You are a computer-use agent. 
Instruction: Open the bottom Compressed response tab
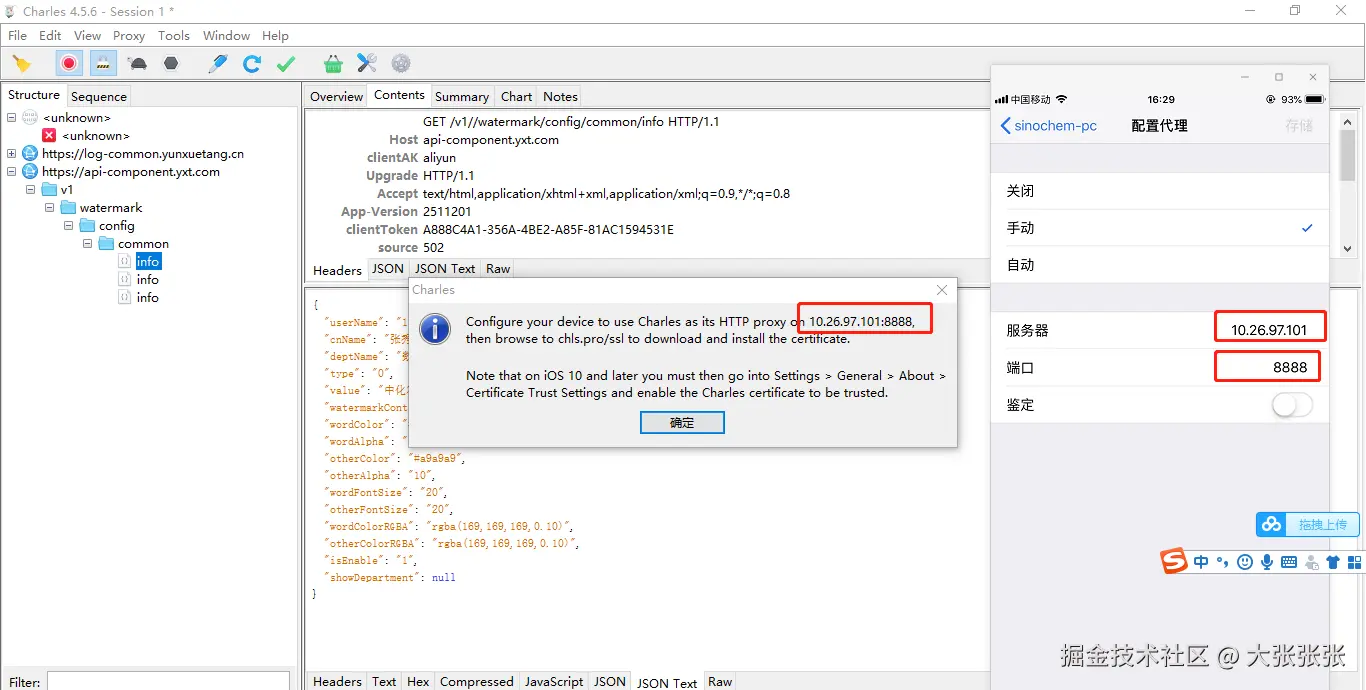point(477,682)
